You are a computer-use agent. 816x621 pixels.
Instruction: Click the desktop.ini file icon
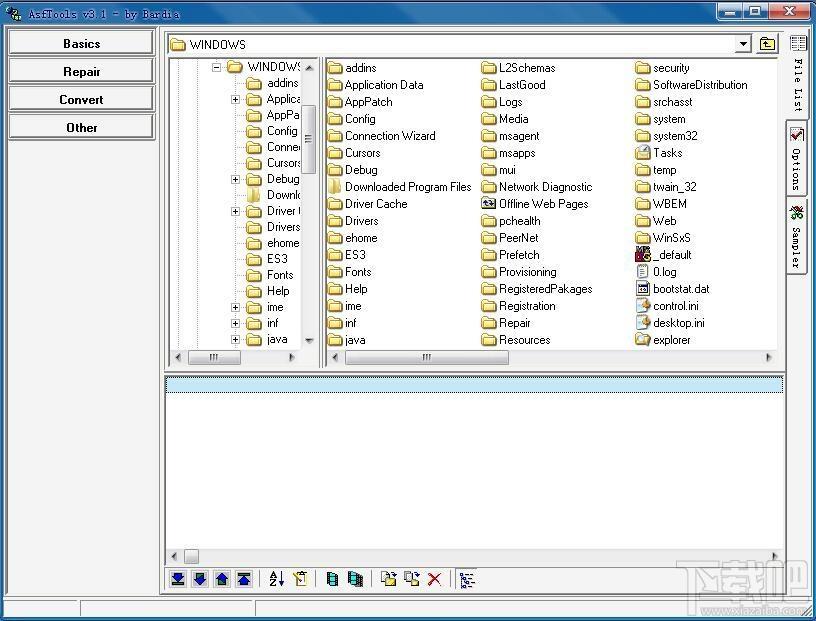[643, 323]
